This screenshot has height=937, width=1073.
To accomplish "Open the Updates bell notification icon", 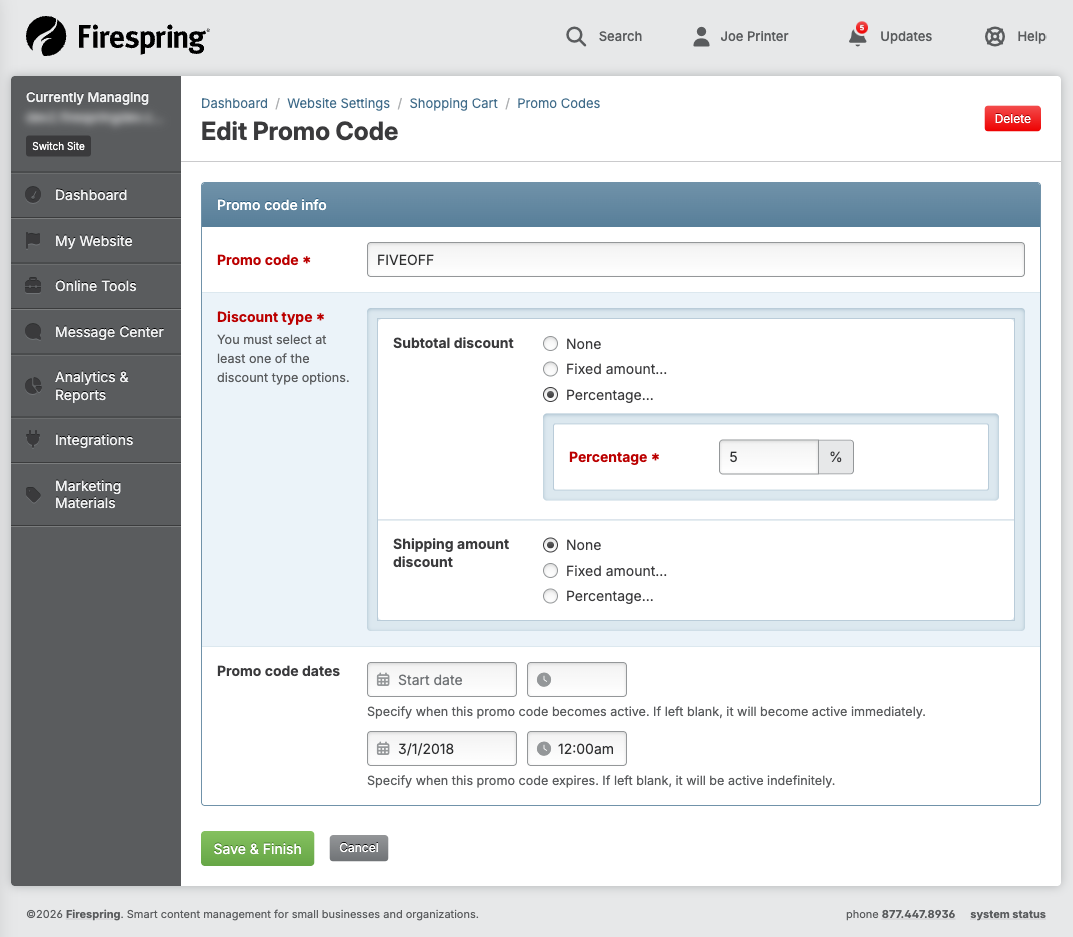I will [857, 35].
